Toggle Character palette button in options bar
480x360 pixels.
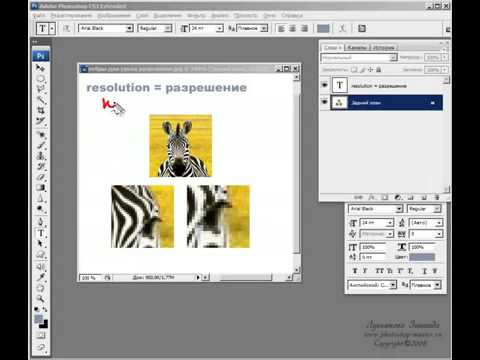pyautogui.click(x=362, y=28)
